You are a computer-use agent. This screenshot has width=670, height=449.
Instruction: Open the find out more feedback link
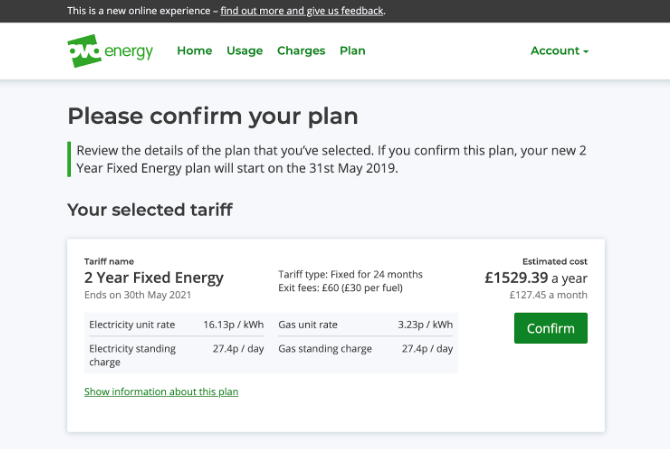pyautogui.click(x=302, y=11)
